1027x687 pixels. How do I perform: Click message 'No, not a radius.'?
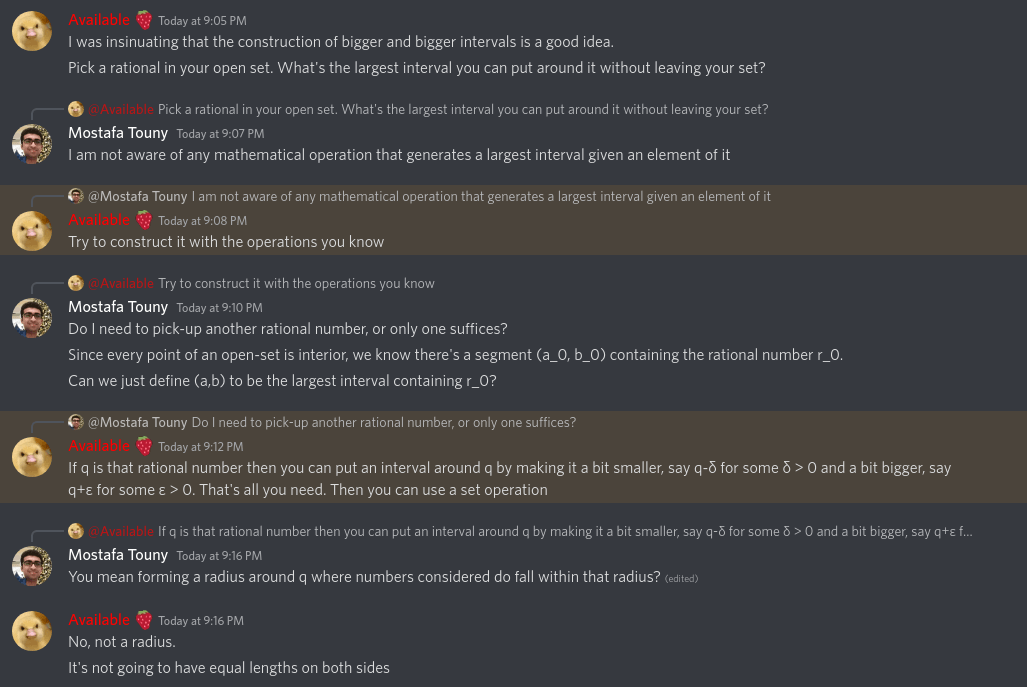pyautogui.click(x=122, y=642)
